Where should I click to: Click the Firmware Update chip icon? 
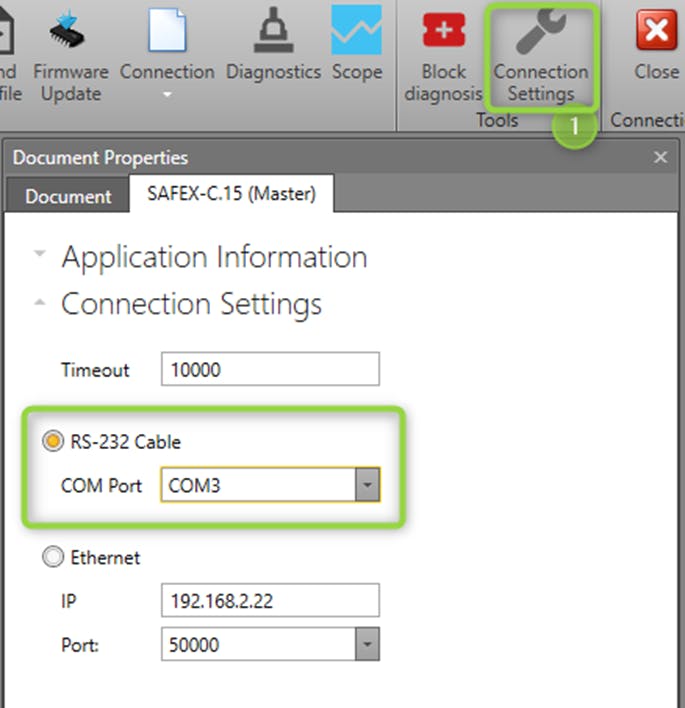click(x=69, y=32)
